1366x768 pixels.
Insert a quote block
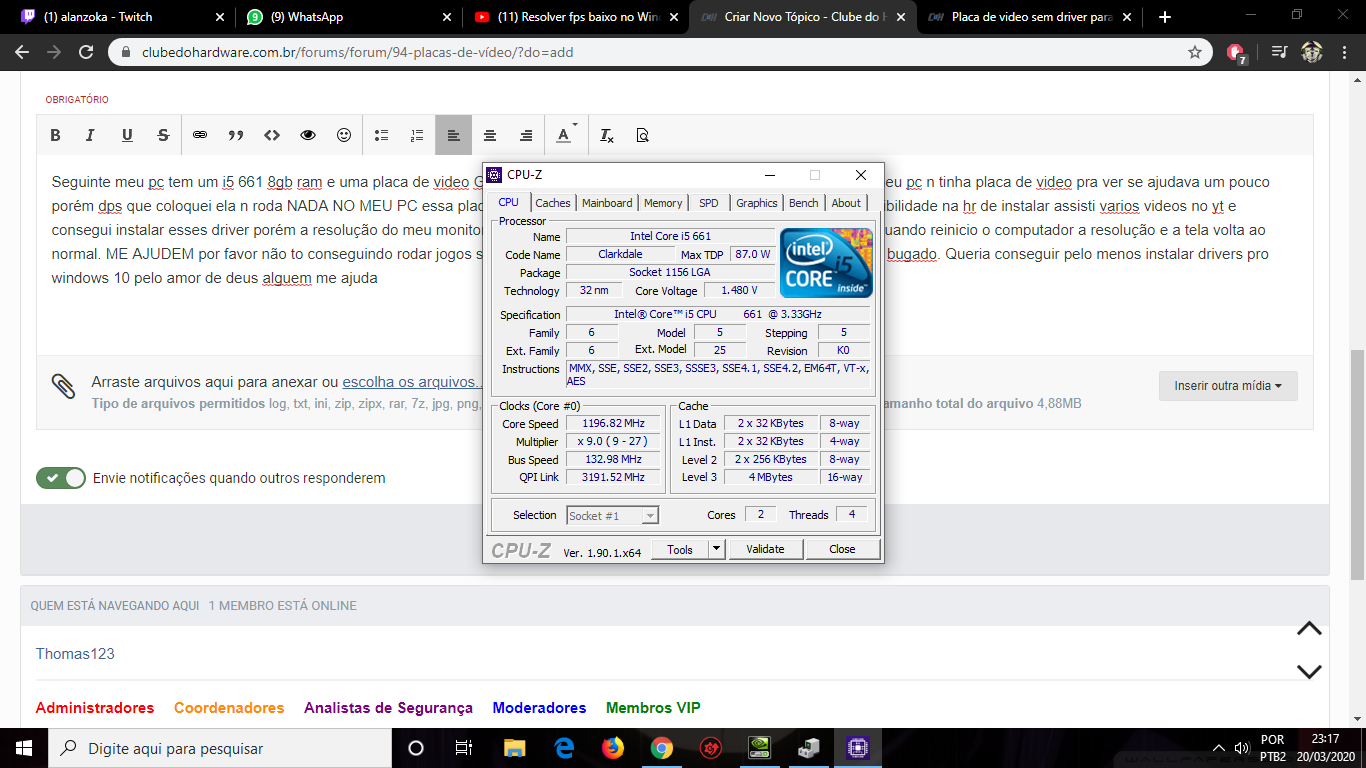point(236,135)
